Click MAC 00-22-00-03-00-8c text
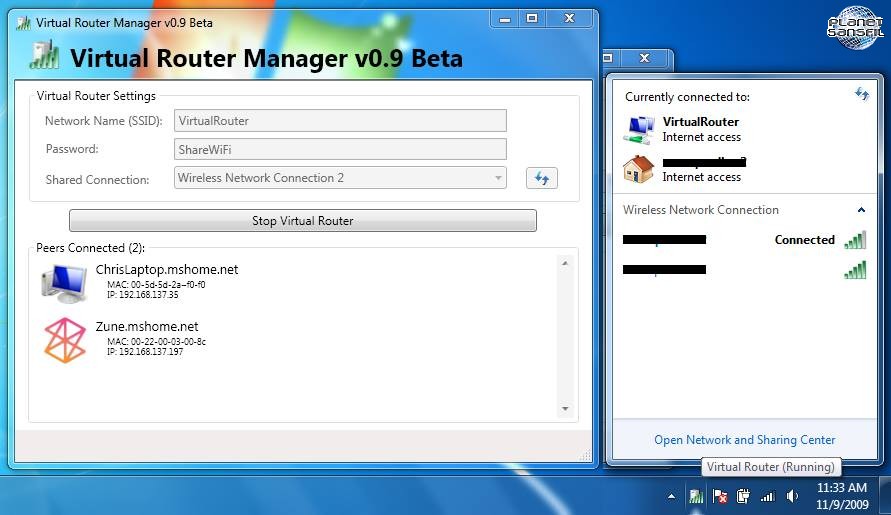 click(156, 342)
